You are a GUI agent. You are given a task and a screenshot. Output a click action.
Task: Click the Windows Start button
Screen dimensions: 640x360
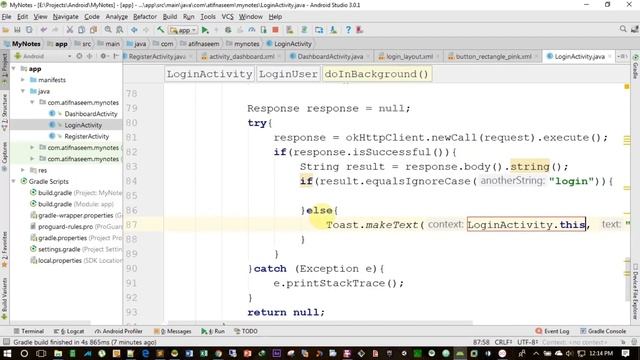point(7,353)
